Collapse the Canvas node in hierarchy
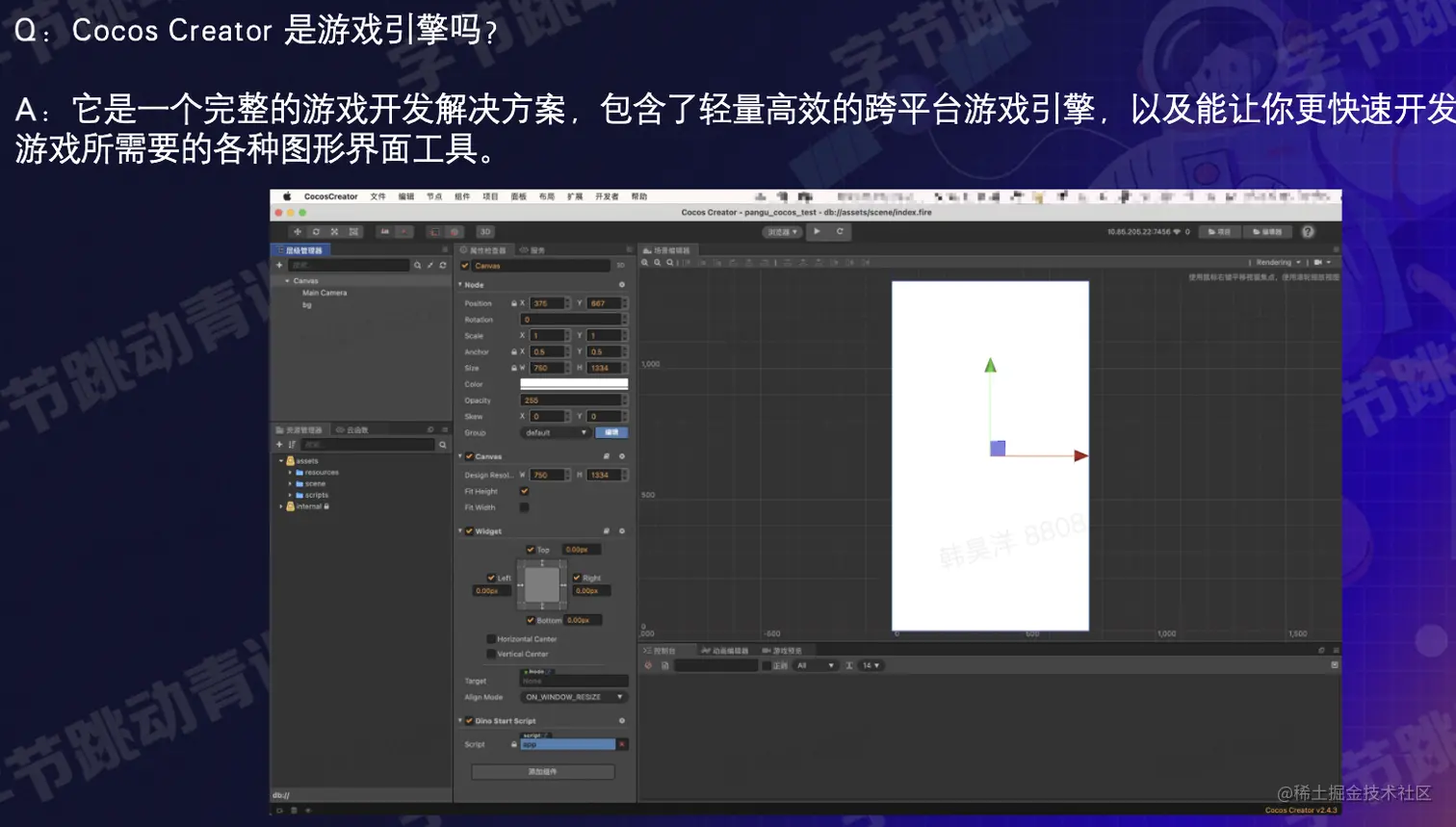The image size is (1456, 827). coord(287,281)
